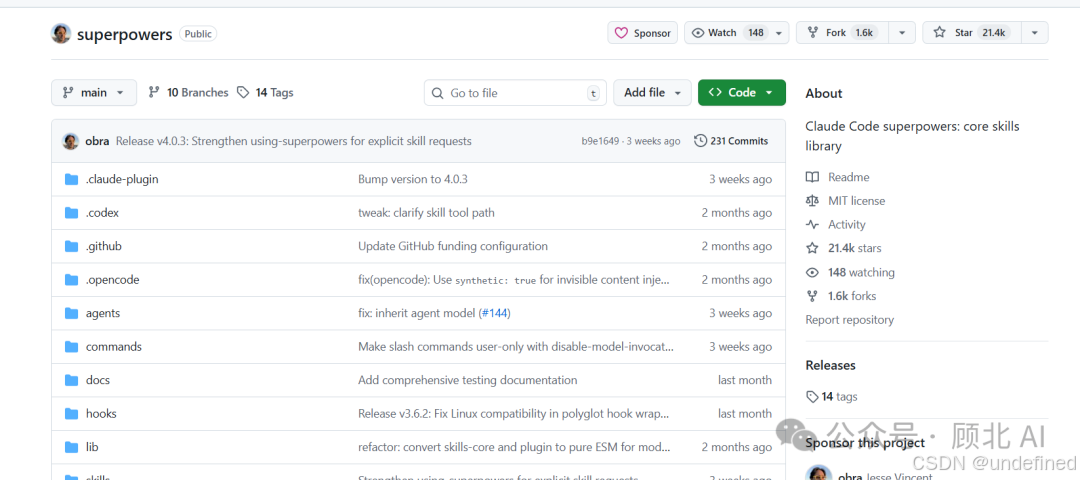Click the hooks folder icon
Screen dimensions: 1080x480
[72, 414]
